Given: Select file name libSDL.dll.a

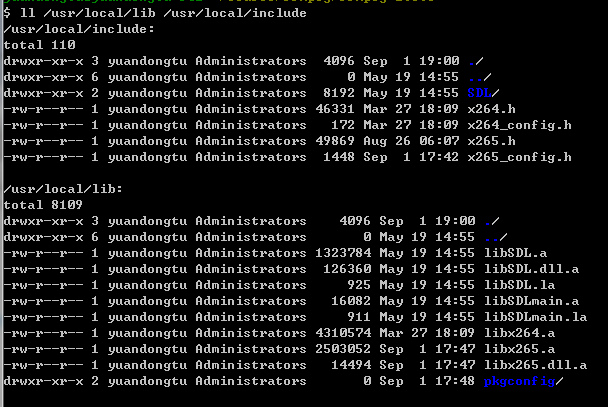Looking at the screenshot, I should pos(531,269).
